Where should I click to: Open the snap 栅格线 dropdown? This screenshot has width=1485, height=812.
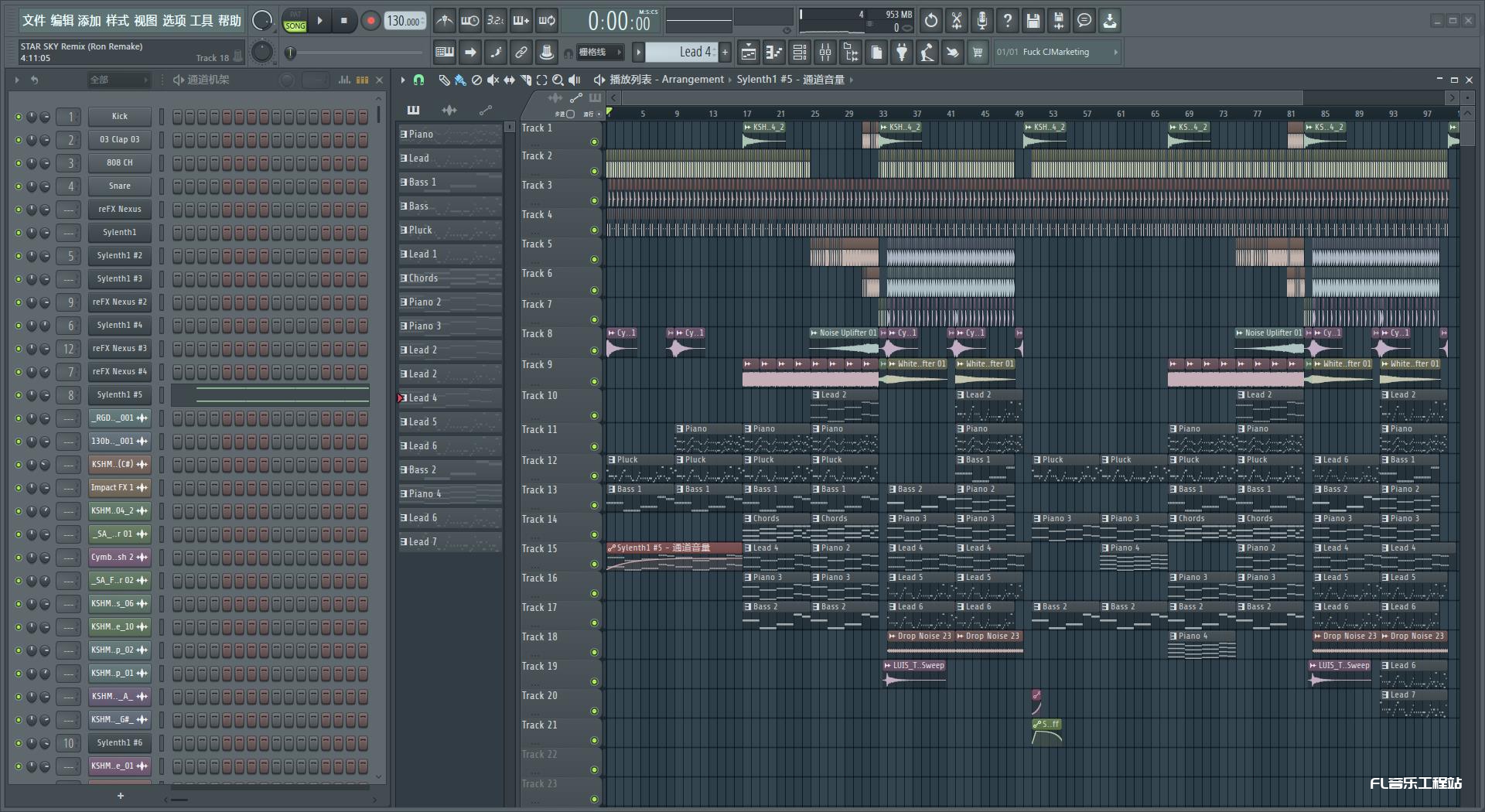coord(600,53)
